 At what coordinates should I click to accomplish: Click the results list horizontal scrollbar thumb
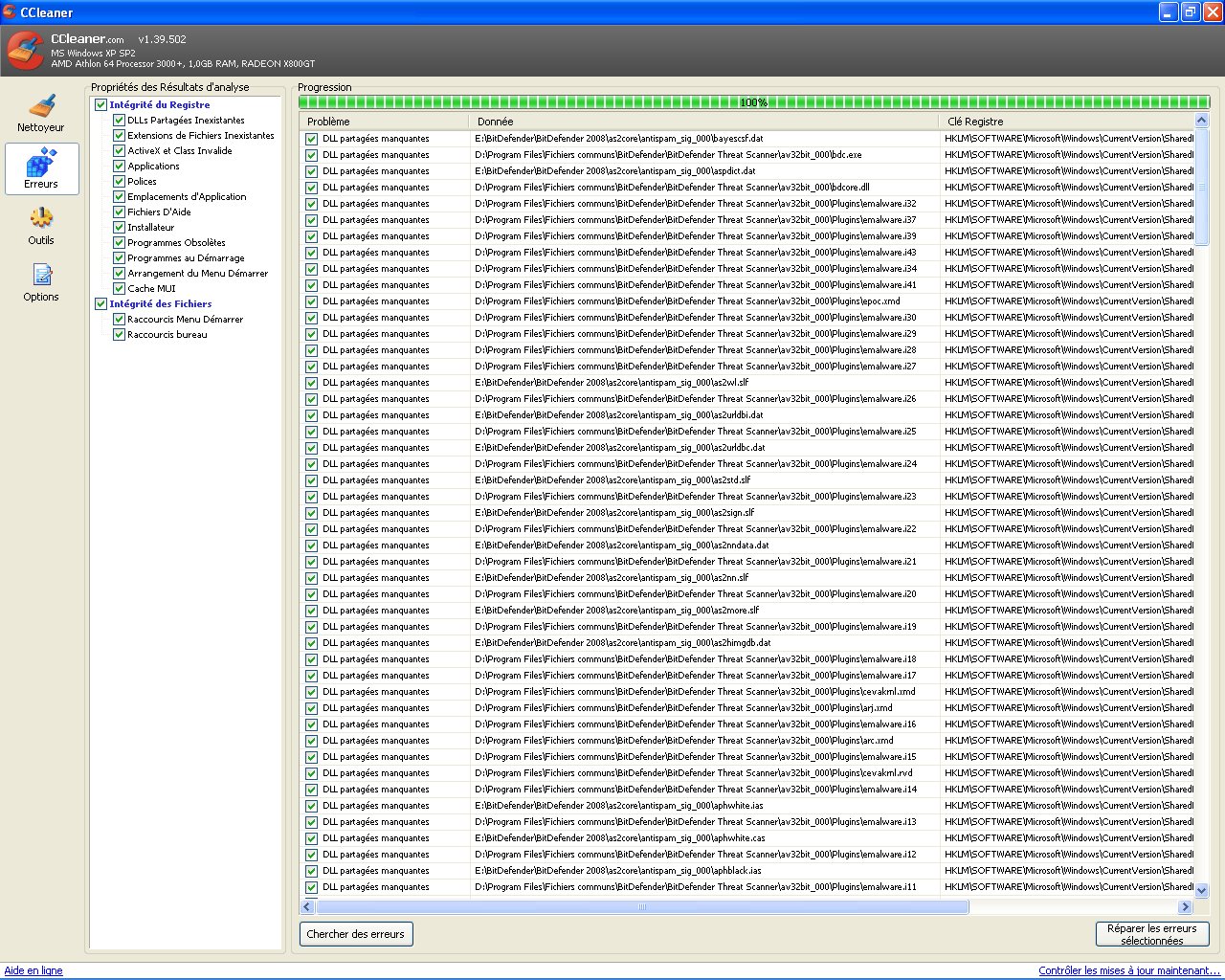tap(642, 906)
